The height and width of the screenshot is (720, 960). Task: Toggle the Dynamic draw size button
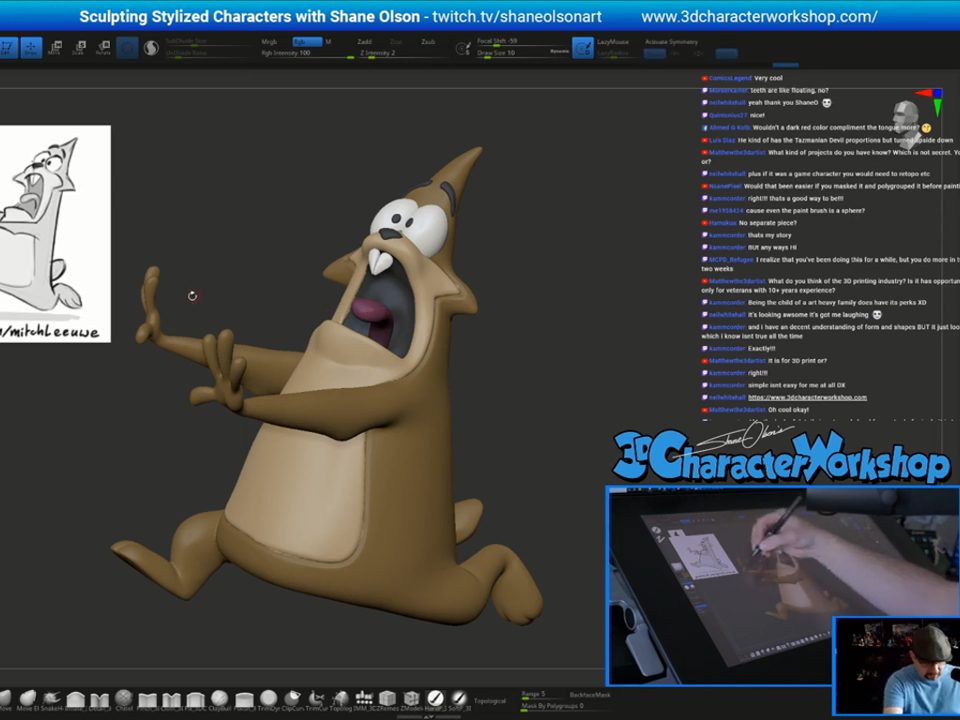[x=560, y=51]
